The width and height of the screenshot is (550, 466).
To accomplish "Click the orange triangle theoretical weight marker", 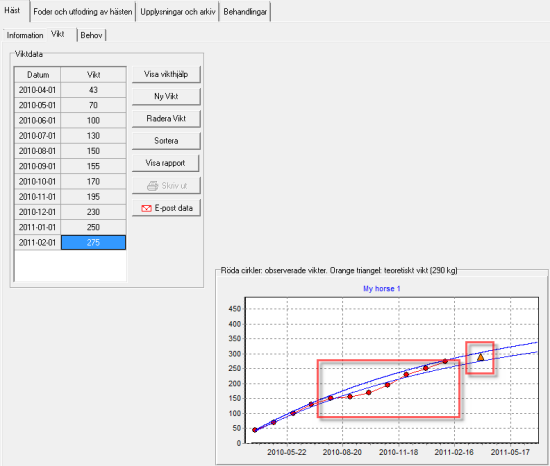I will 481,357.
